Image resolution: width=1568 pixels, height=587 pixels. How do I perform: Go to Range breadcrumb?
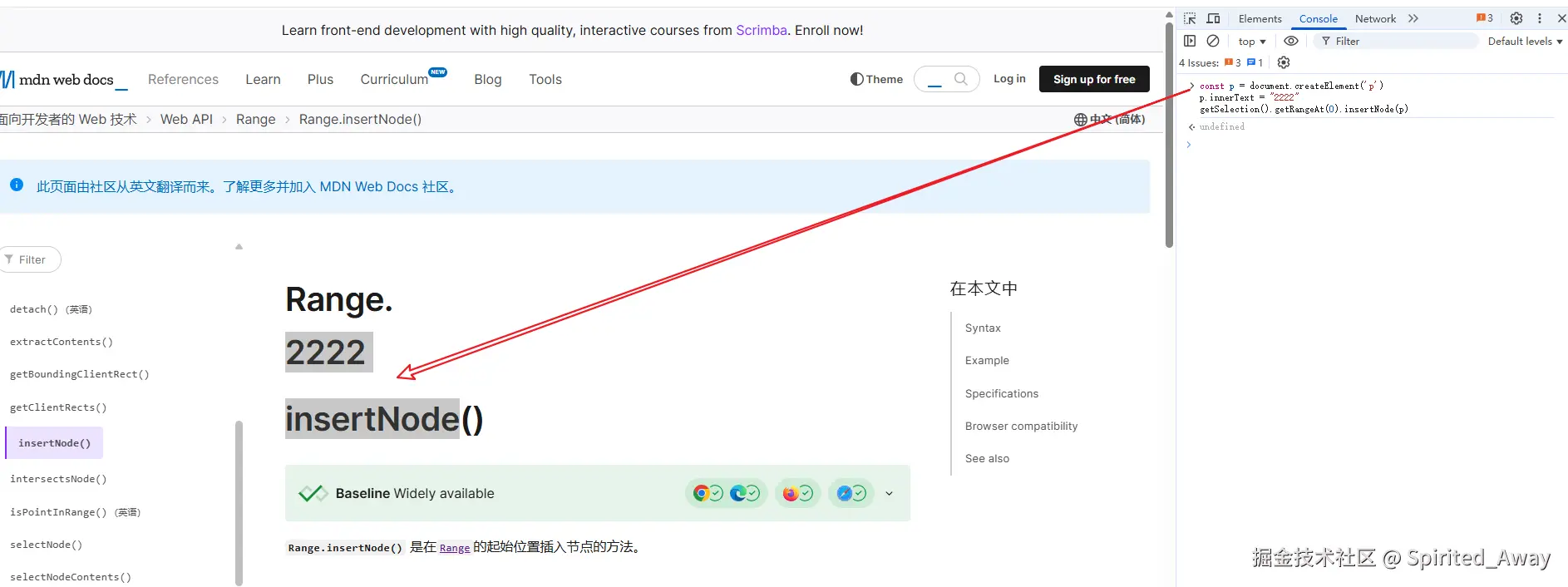pos(255,119)
